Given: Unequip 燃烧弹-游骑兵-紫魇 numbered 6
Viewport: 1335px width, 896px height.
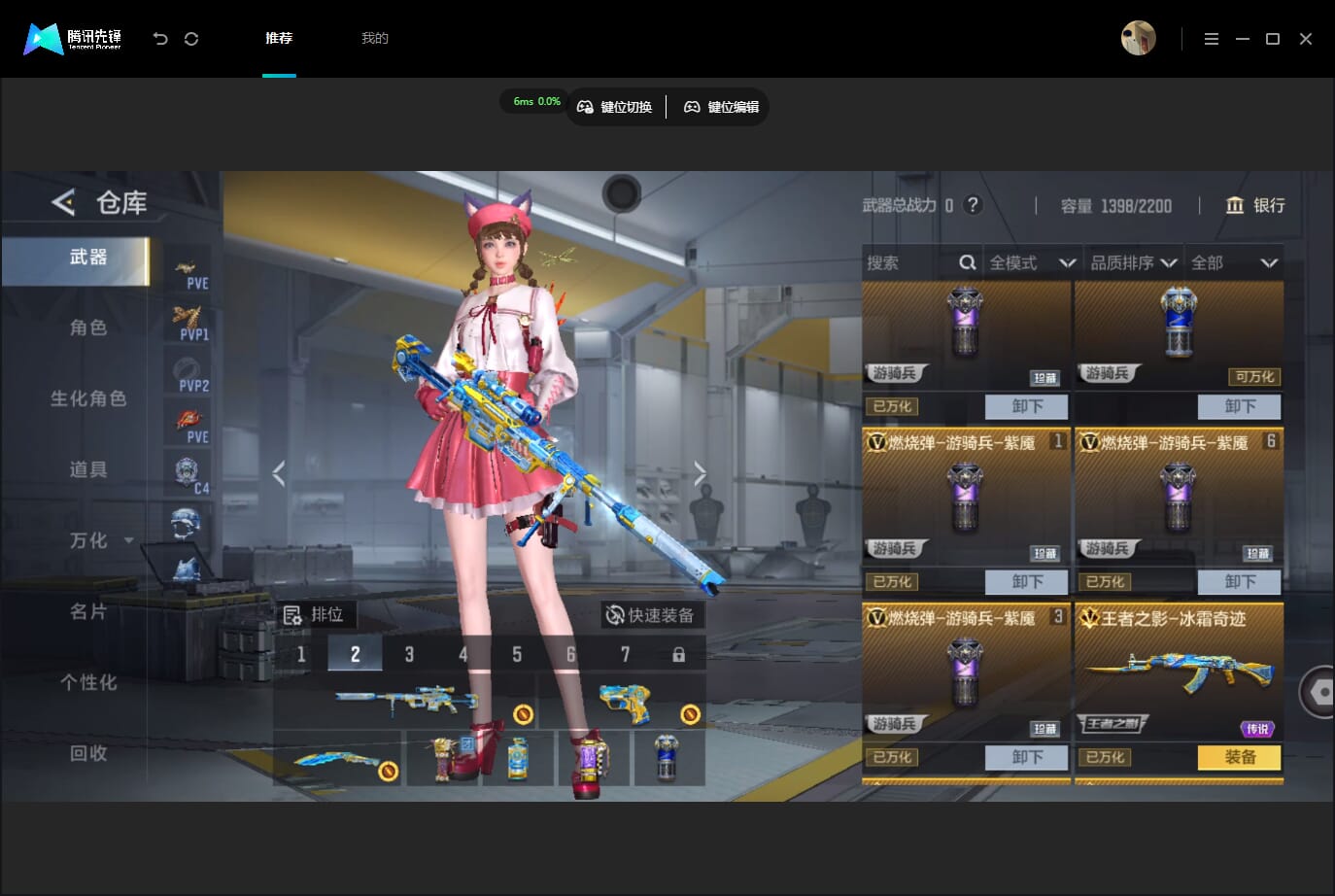Looking at the screenshot, I should click(1240, 581).
